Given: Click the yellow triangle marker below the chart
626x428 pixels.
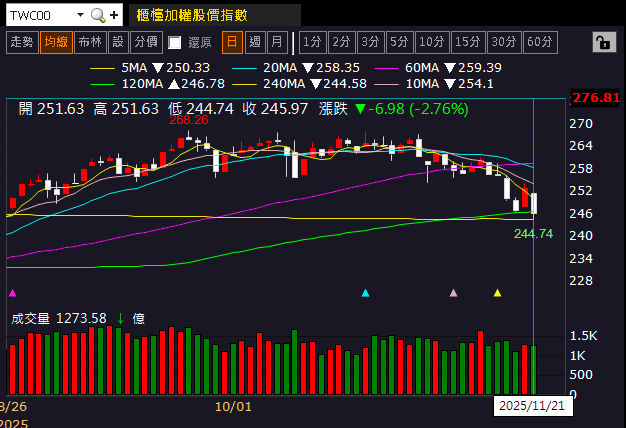Looking at the screenshot, I should (x=498, y=293).
